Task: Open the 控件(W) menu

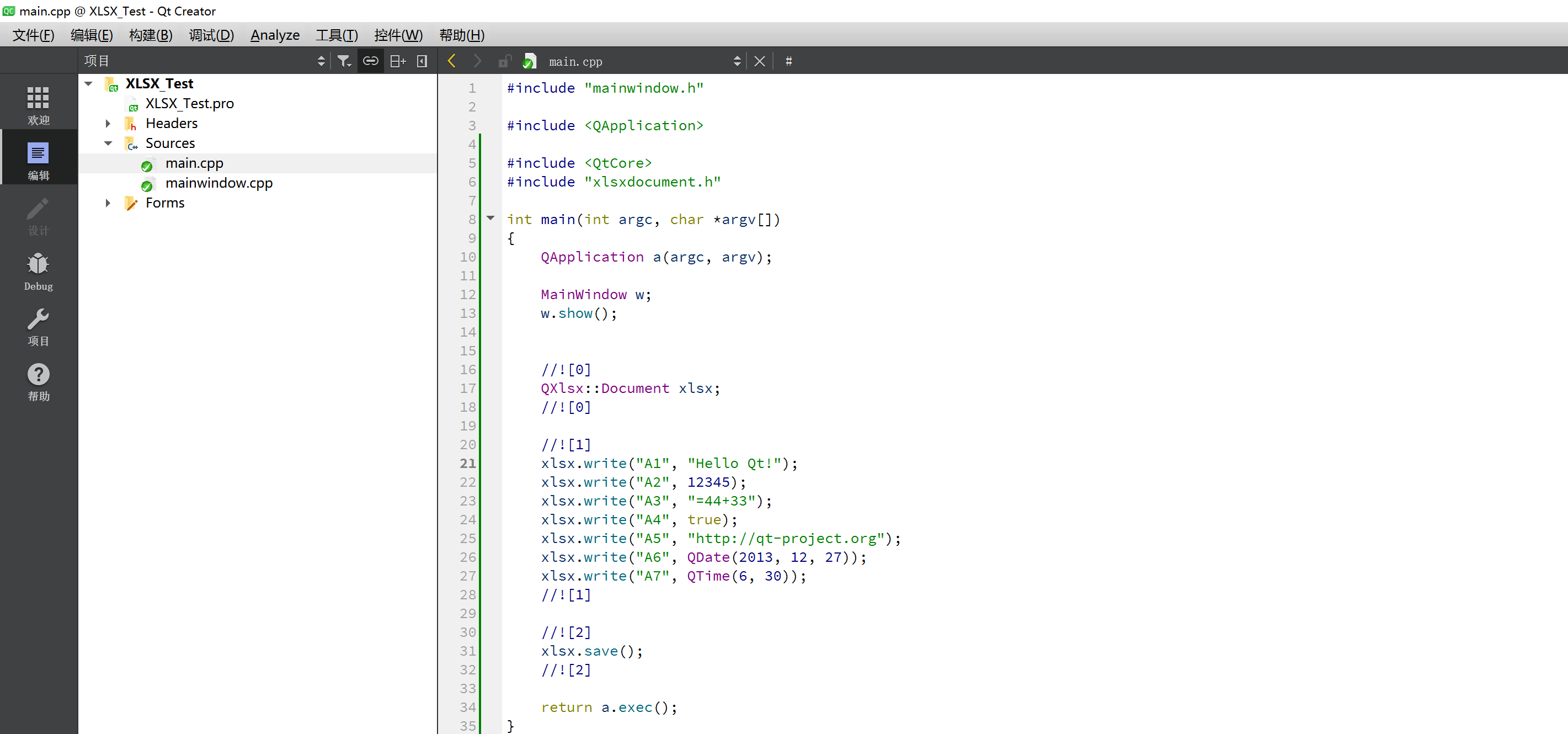Action: click(398, 35)
